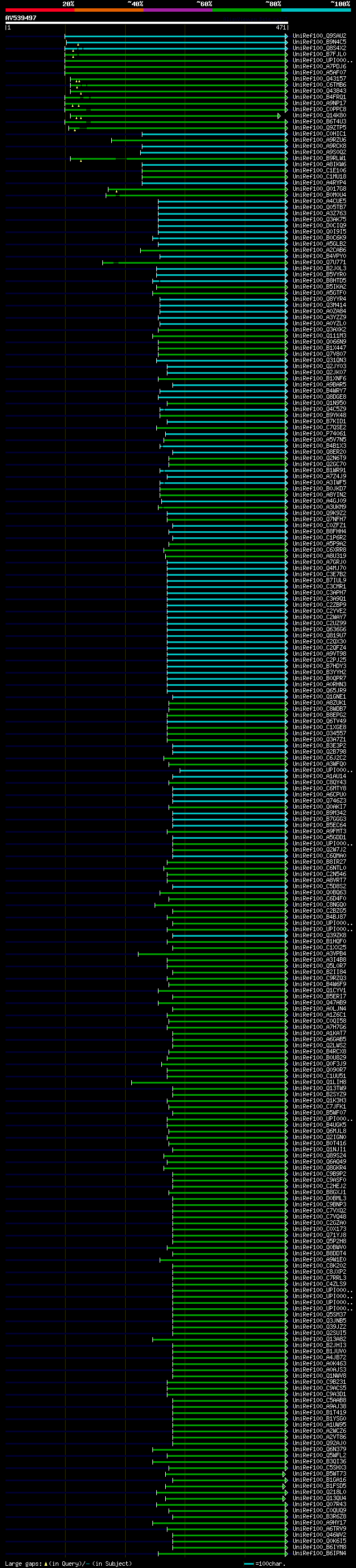Open hit UniRef100_Q8S4X2
Image resolution: width=356 pixels, height=1568 pixels.
tap(319, 48)
